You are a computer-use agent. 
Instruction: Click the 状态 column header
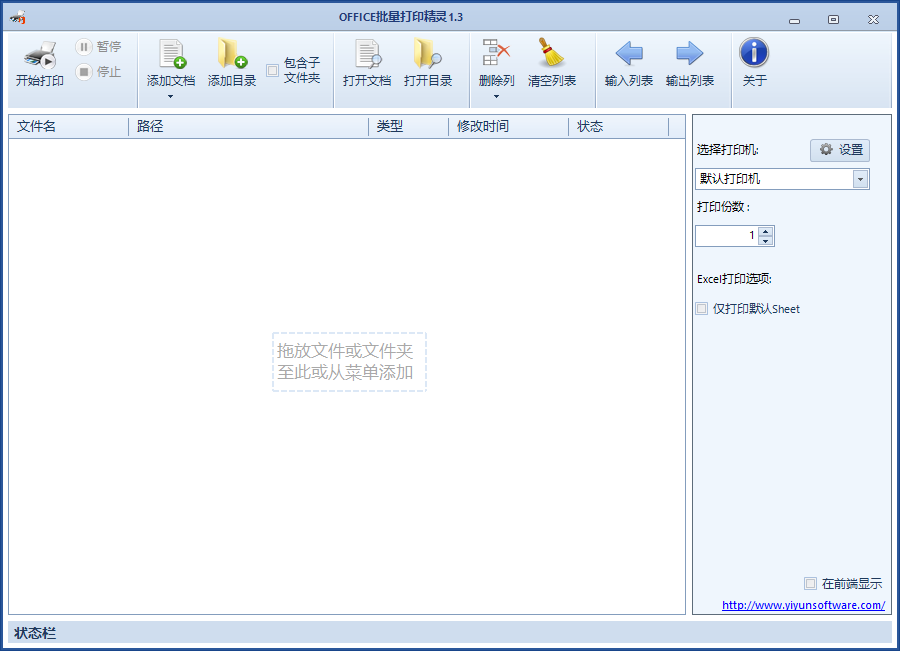(x=619, y=126)
